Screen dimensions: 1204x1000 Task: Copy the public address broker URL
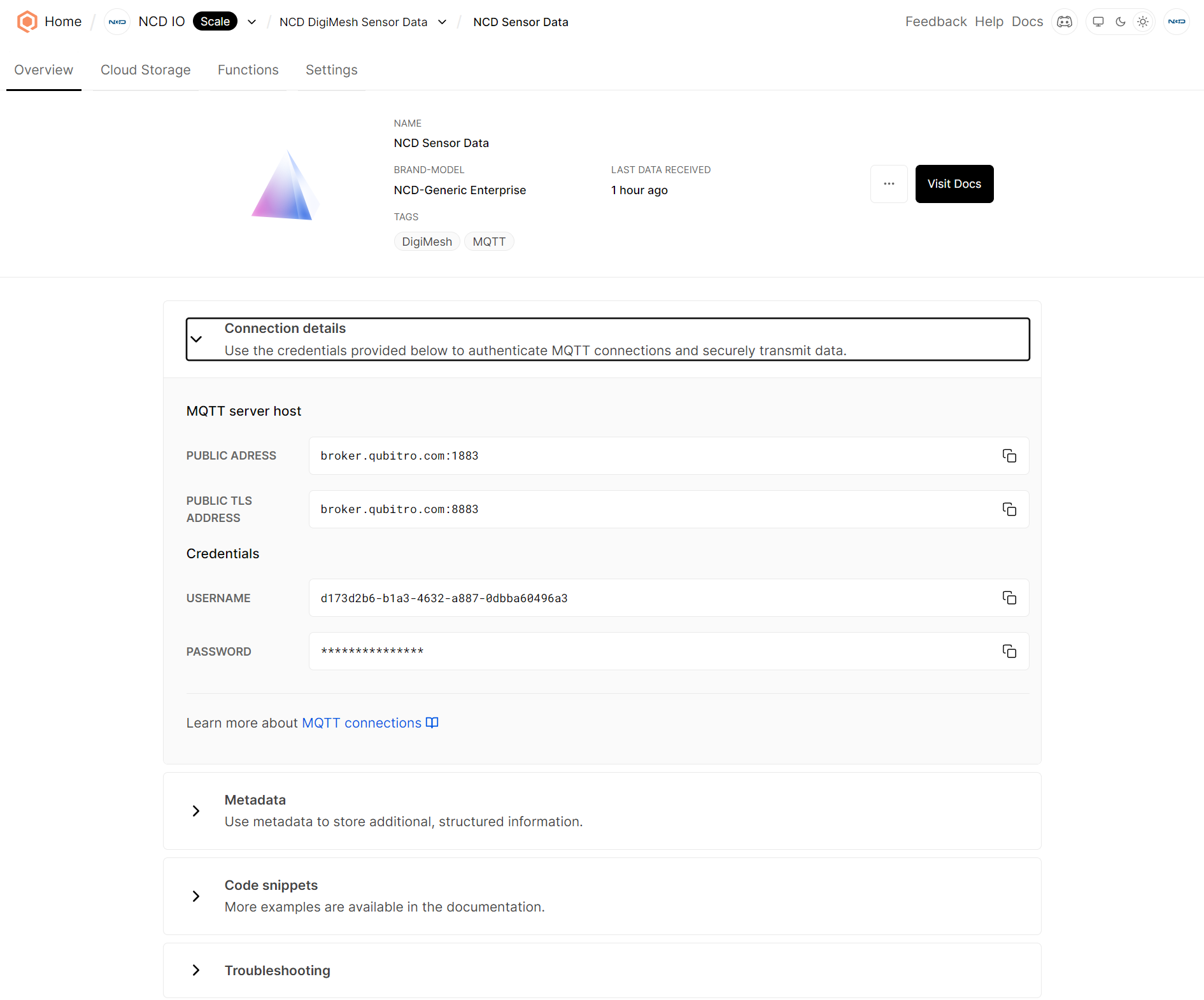(x=1009, y=455)
